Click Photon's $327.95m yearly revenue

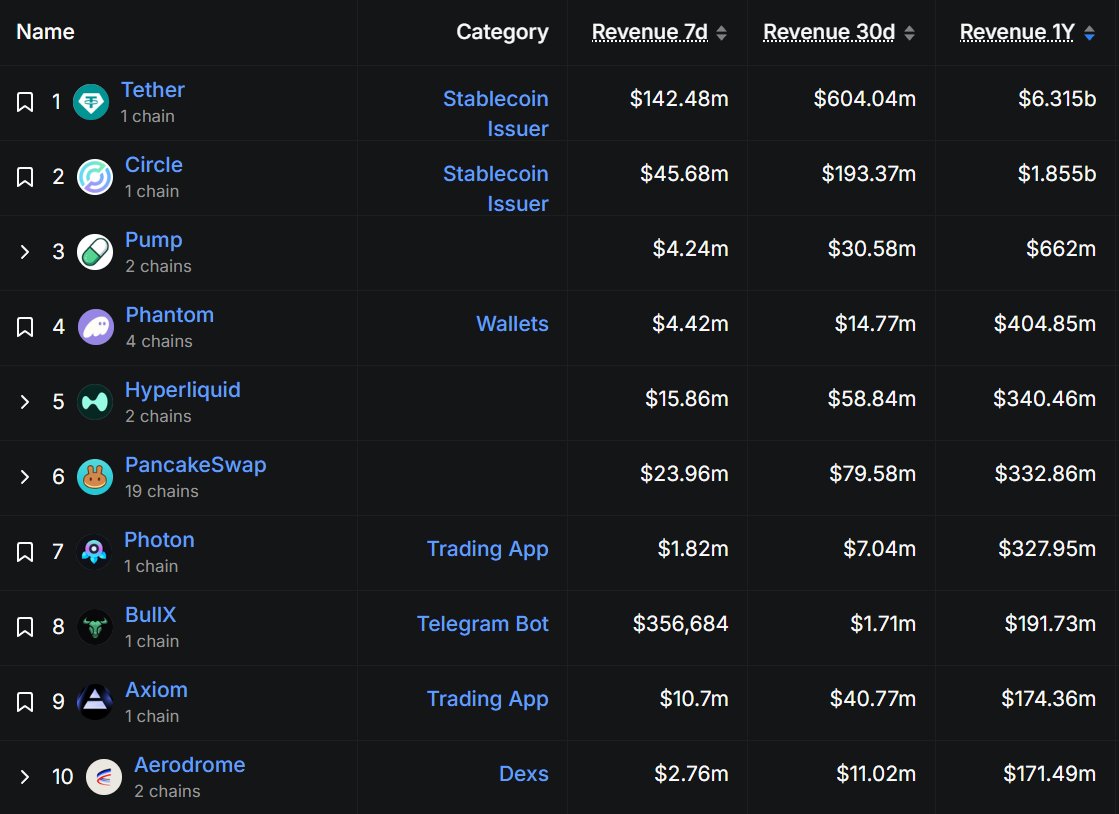pyautogui.click(x=1047, y=549)
